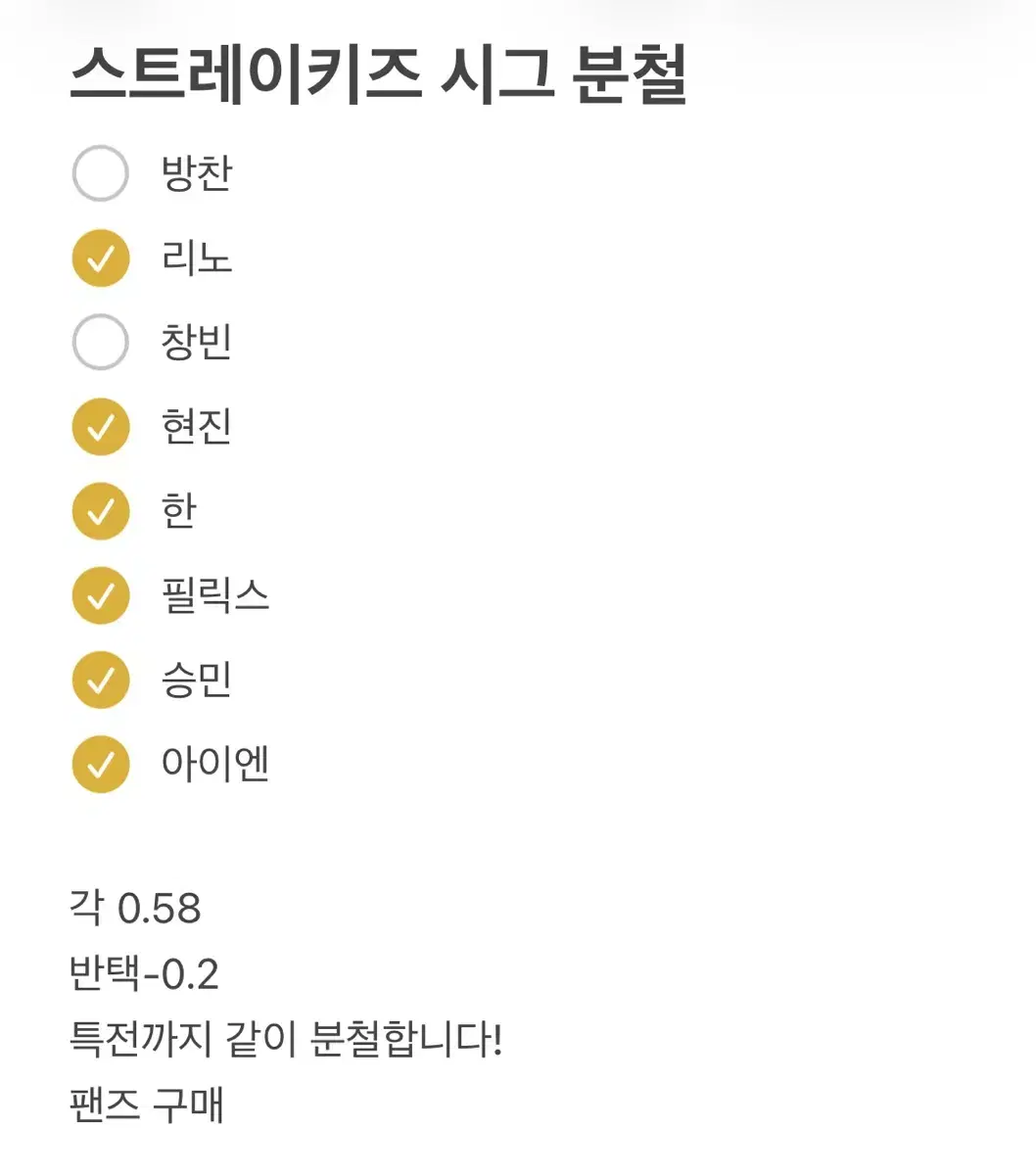Deselect the 승민 checkmark circle
This screenshot has height=1175, width=1036.
pyautogui.click(x=100, y=680)
